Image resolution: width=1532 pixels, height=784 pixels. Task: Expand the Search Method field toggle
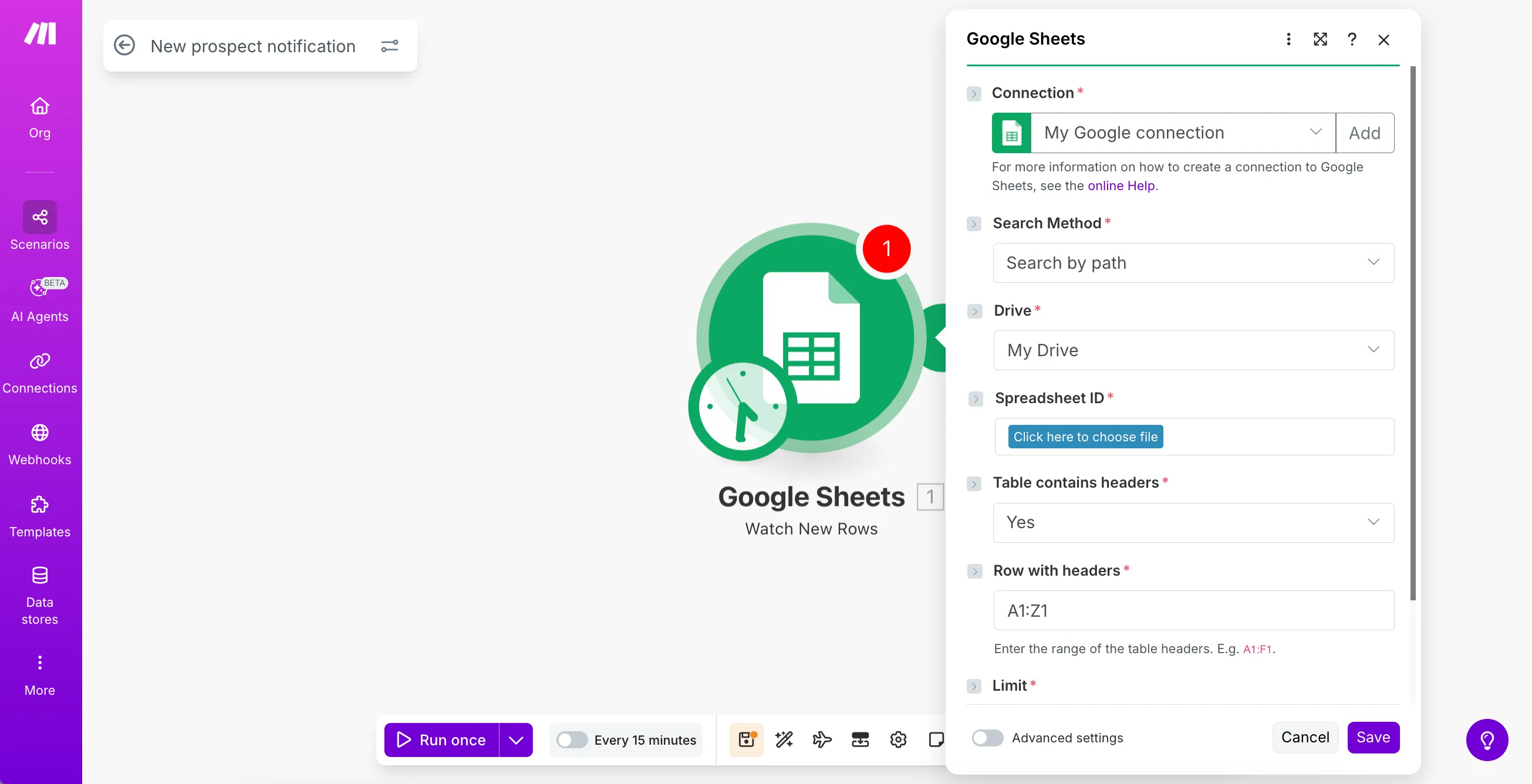click(x=974, y=224)
